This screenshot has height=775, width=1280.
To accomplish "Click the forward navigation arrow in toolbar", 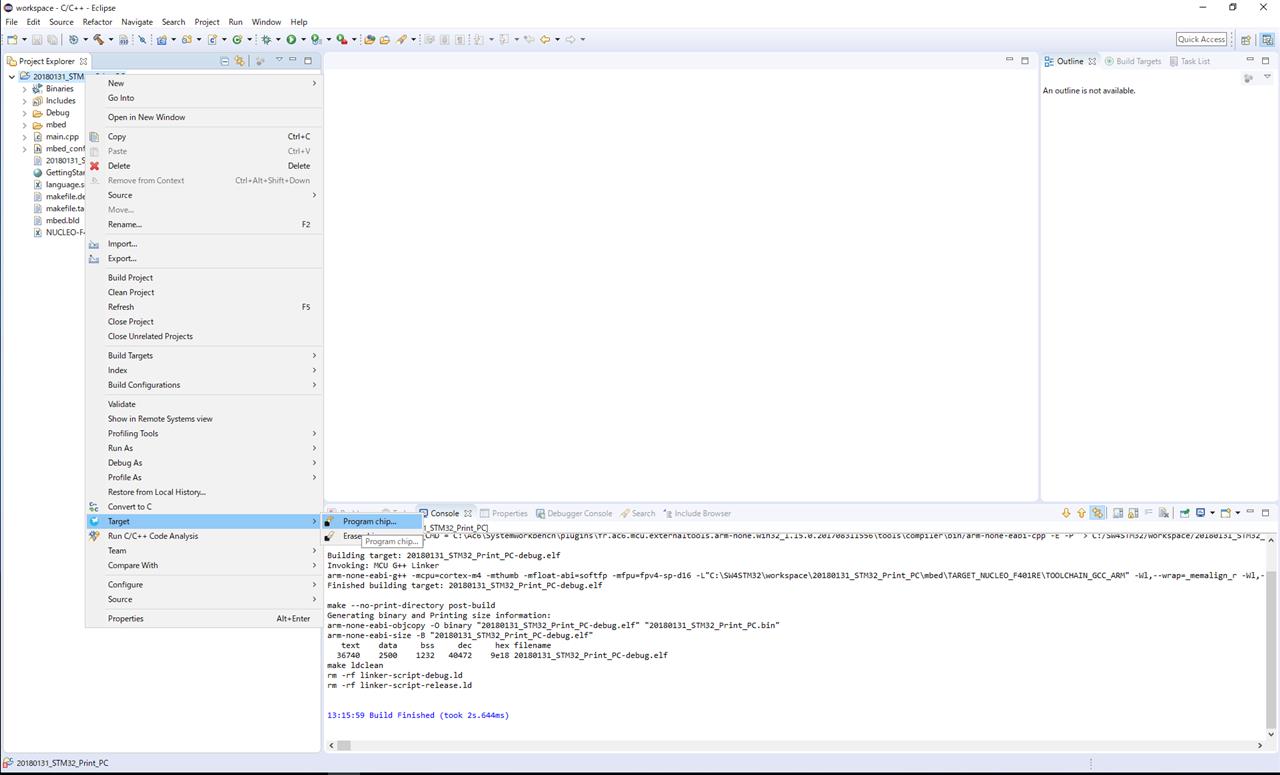I will pyautogui.click(x=570, y=39).
